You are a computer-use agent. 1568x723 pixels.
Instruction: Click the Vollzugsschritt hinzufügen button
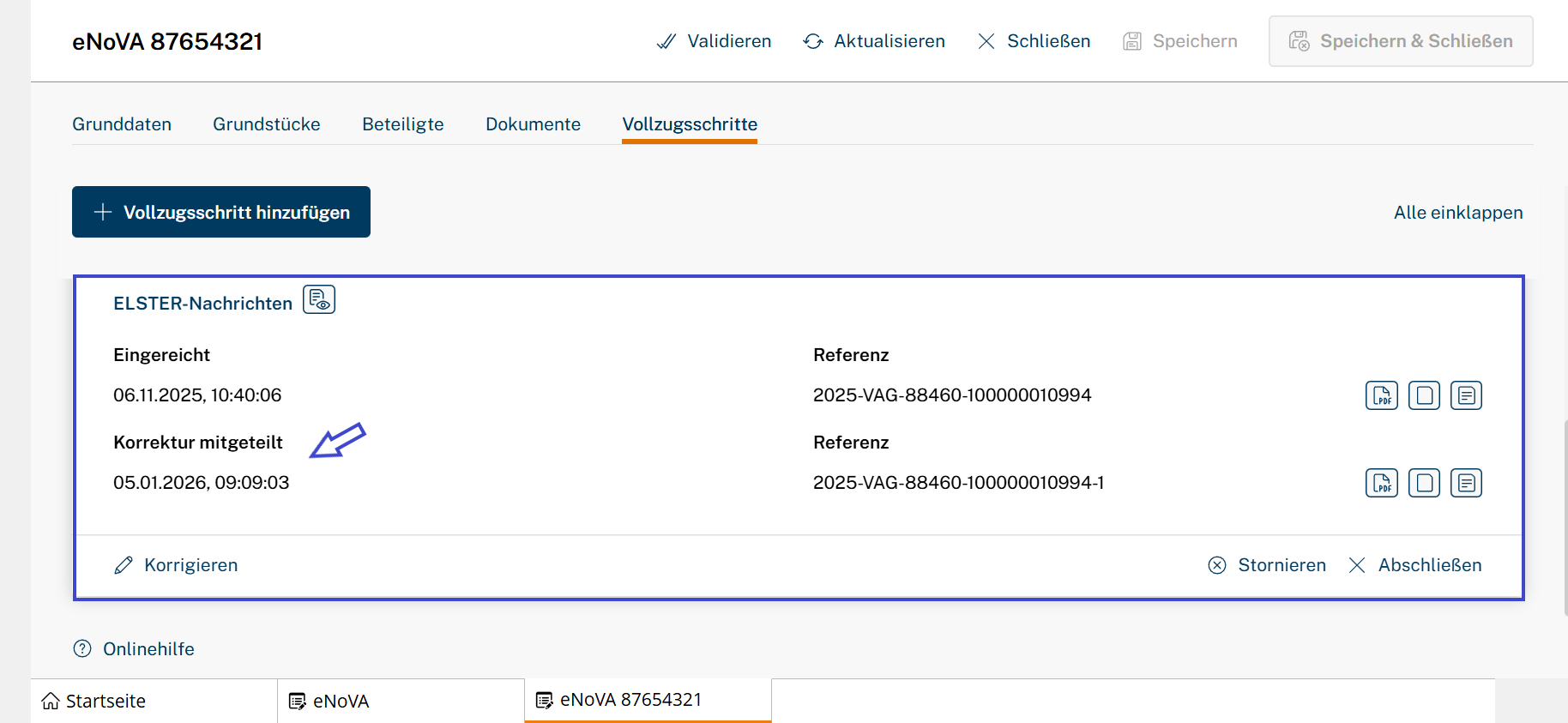click(x=221, y=212)
